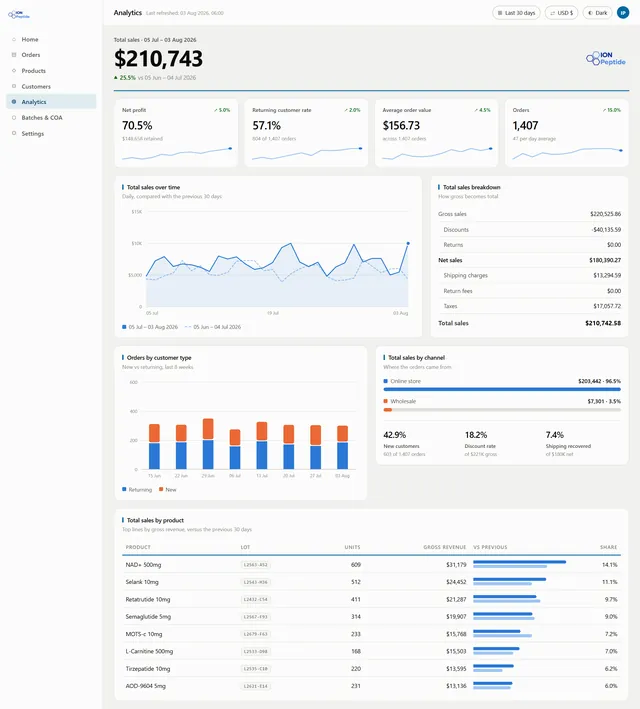
Task: Click the lot badge for Retatrutide 10mg
Action: (256, 599)
